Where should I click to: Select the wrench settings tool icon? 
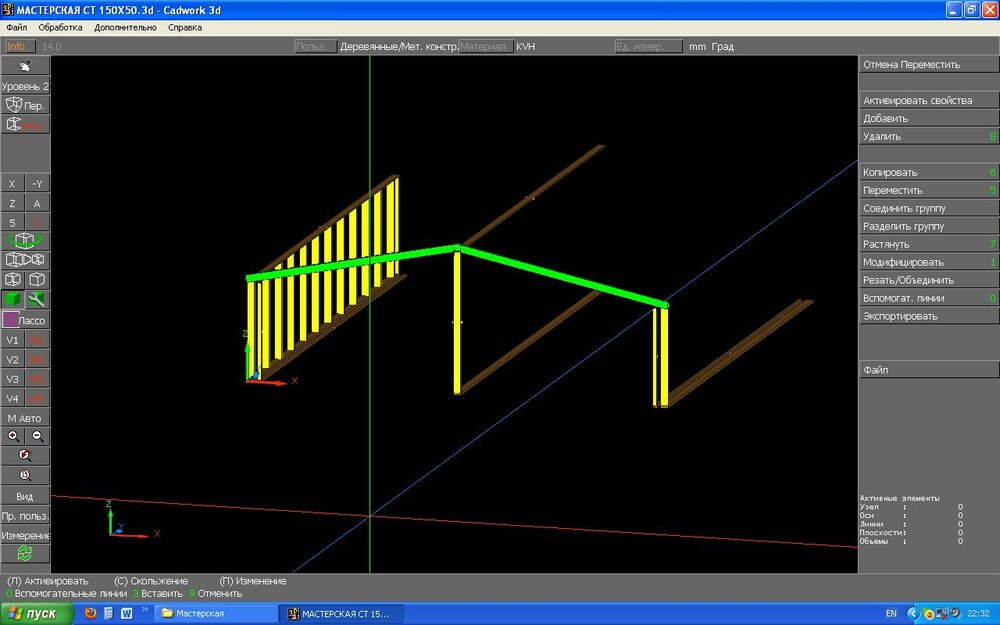point(37,299)
